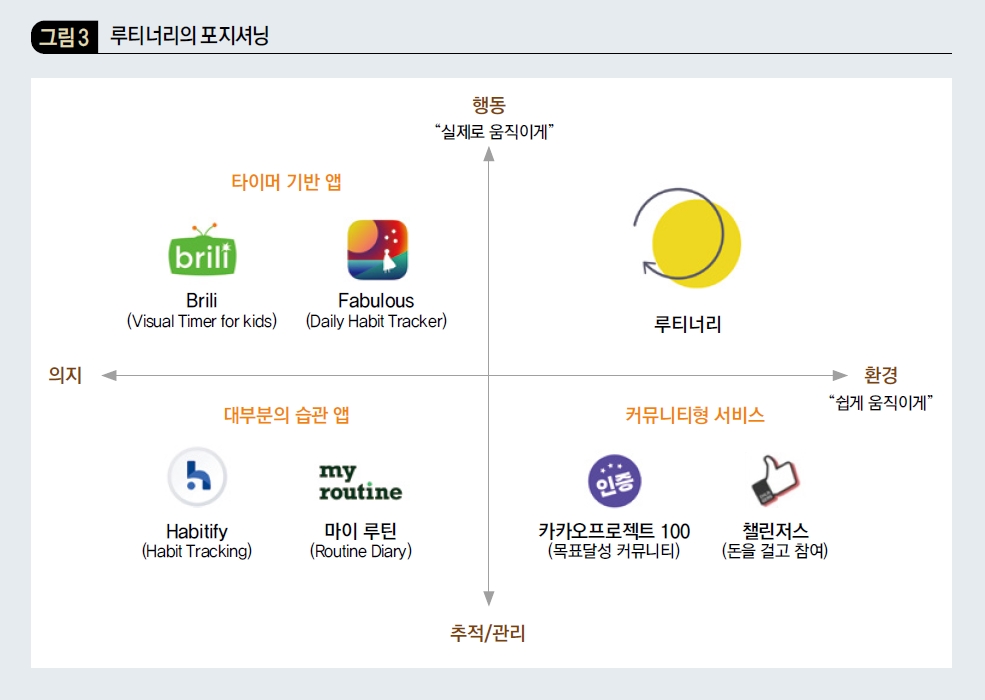Click the yellow circle Routinery logo
Viewport: 985px width, 700px height.
pyautogui.click(x=687, y=238)
